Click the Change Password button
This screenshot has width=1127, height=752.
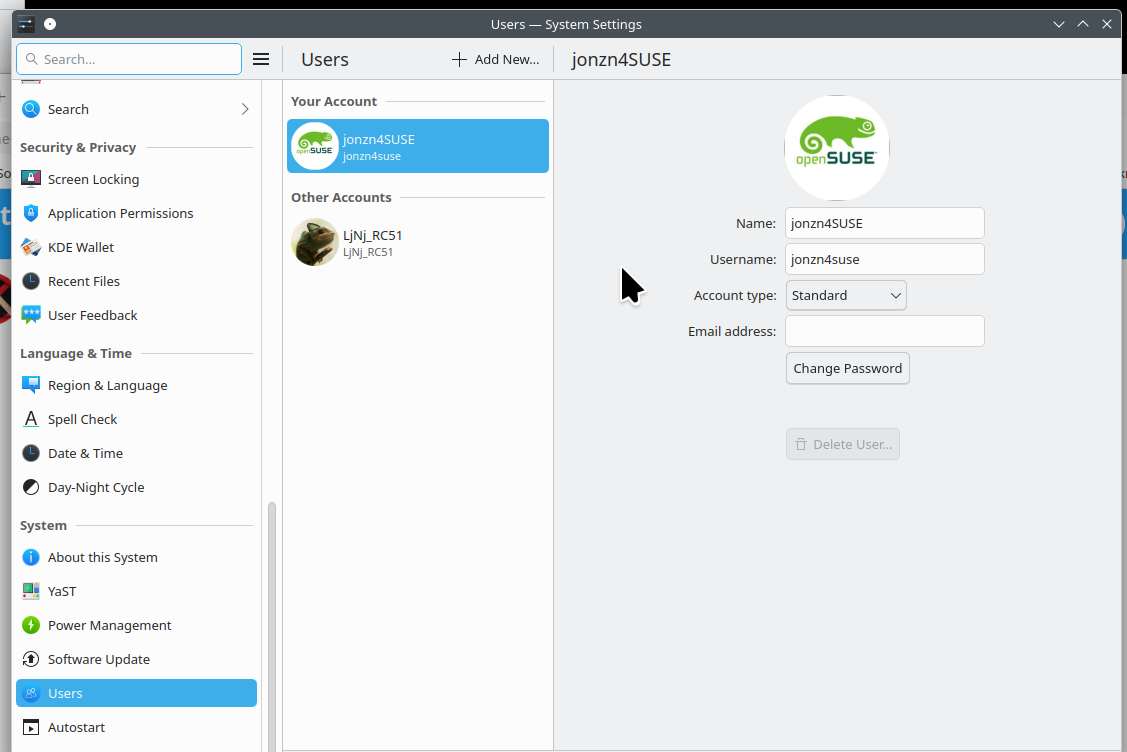(x=847, y=368)
